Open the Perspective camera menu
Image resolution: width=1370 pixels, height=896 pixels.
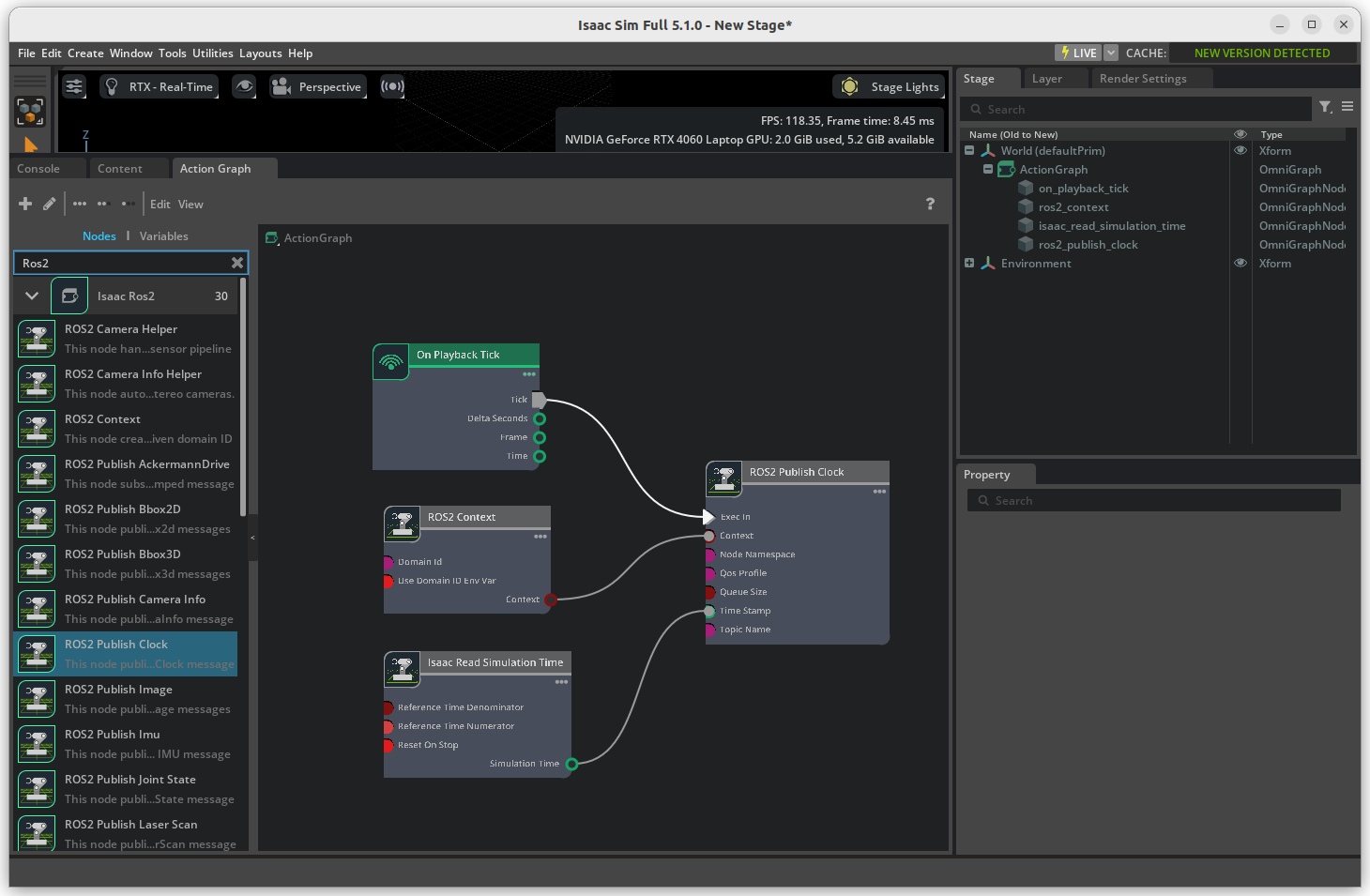click(318, 87)
